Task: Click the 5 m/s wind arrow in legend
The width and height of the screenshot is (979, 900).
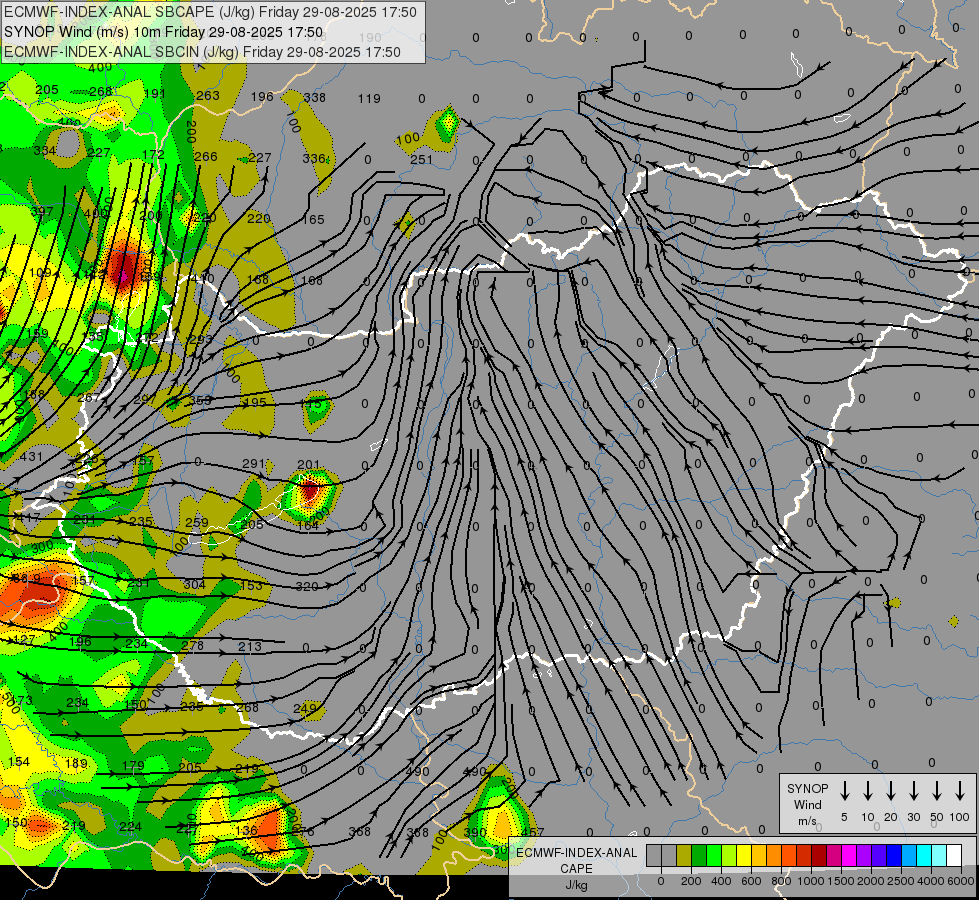Action: coord(844,791)
